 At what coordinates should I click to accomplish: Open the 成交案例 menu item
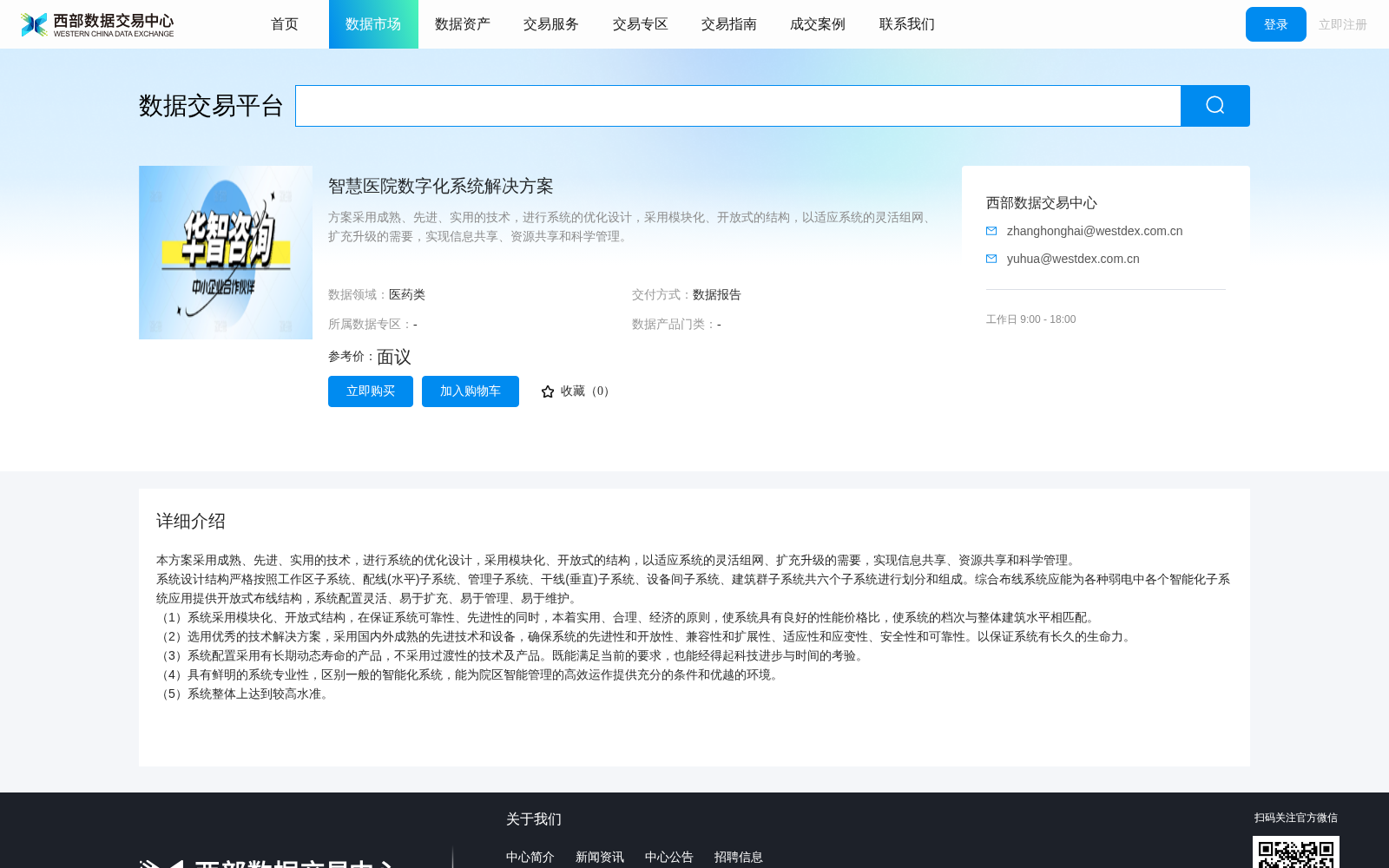(x=818, y=24)
